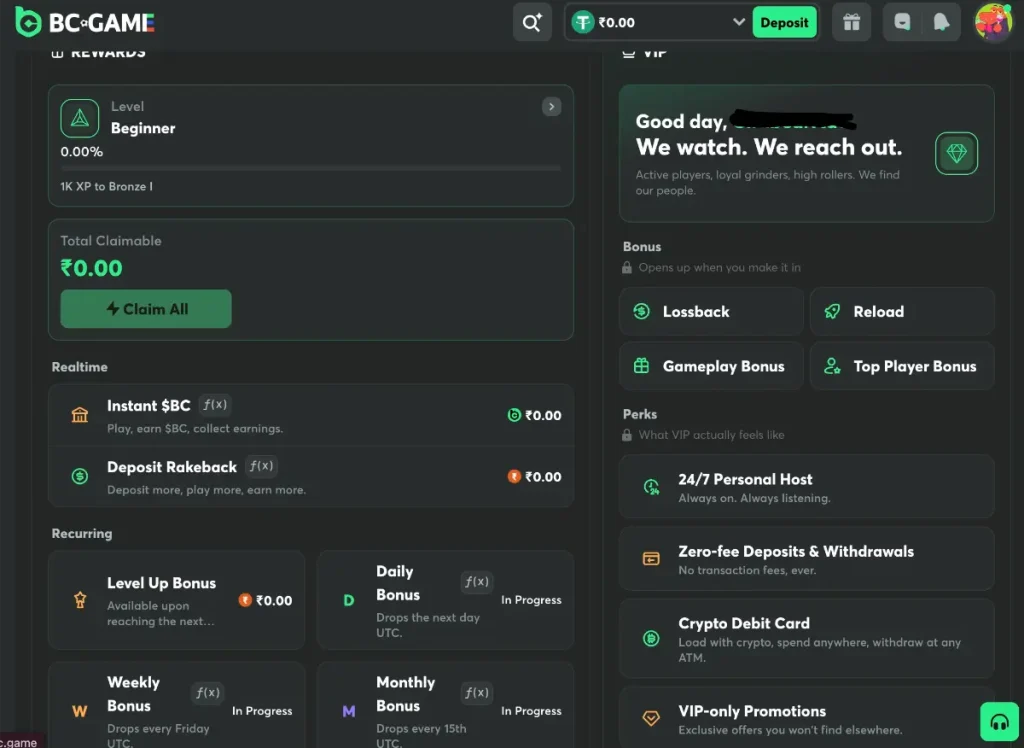Click the BC.GAME logo
Image resolution: width=1024 pixels, height=748 pixels.
point(85,22)
